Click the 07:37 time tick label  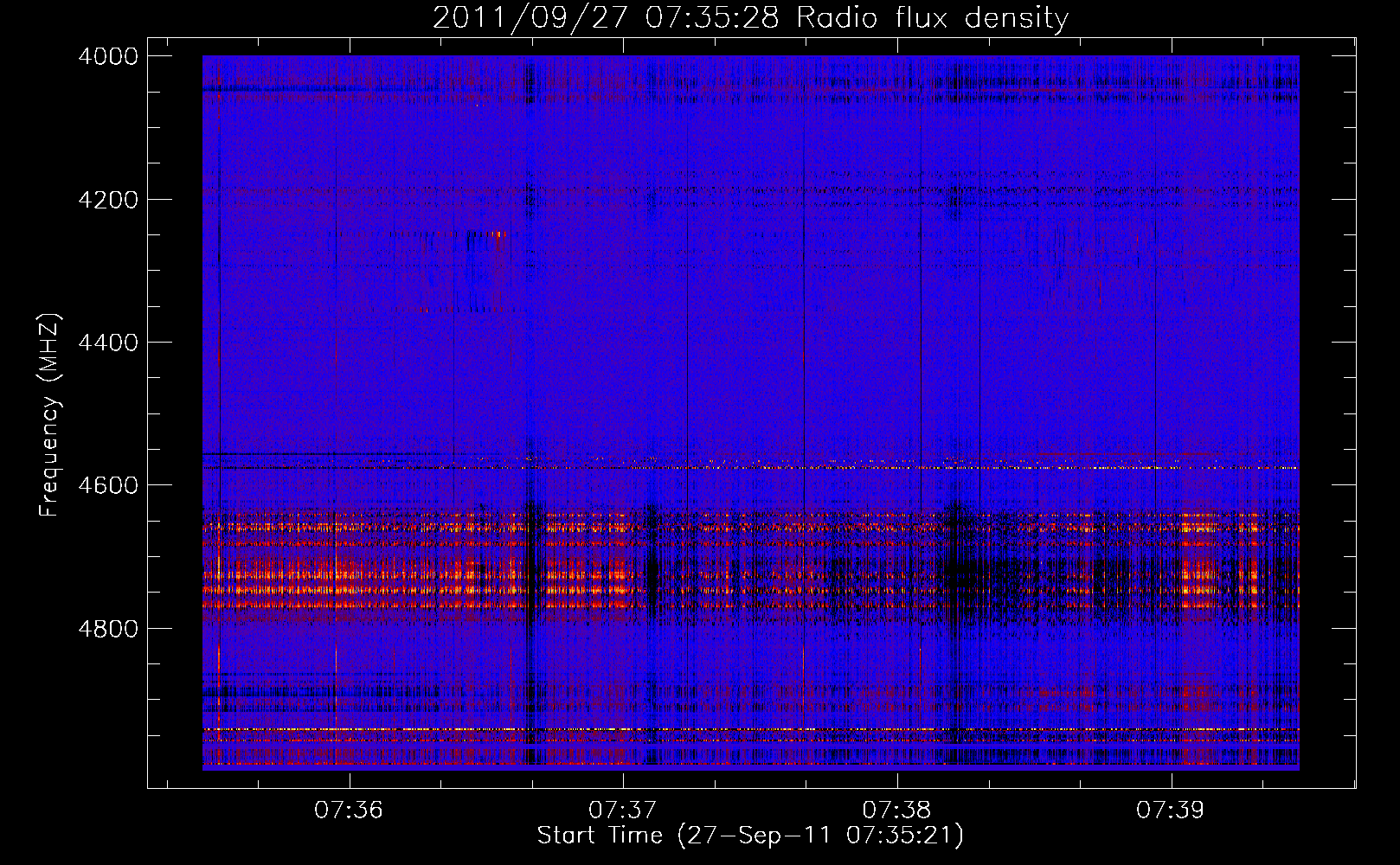(623, 811)
